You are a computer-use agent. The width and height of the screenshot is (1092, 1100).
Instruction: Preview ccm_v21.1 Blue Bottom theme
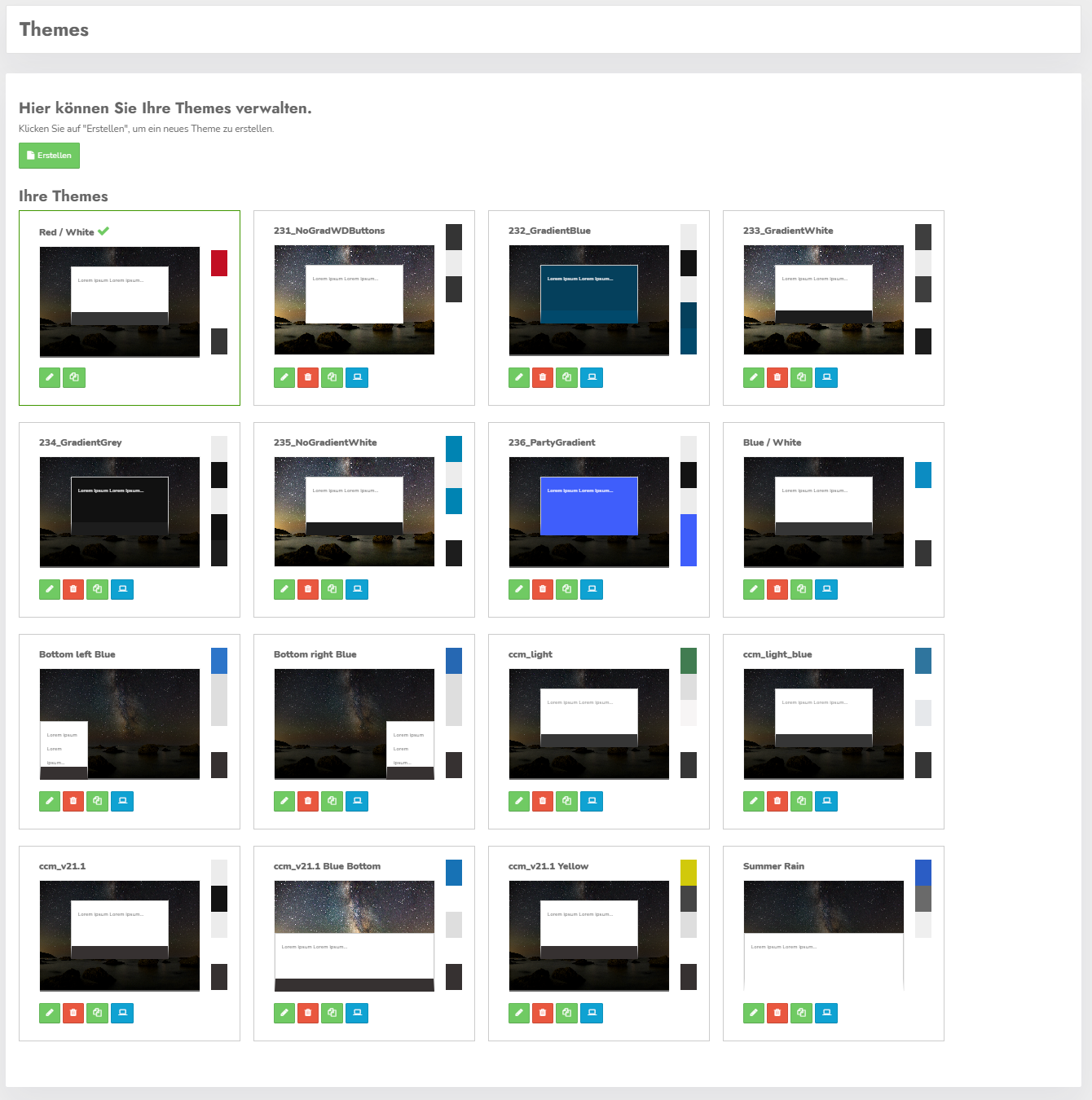pos(357,1013)
